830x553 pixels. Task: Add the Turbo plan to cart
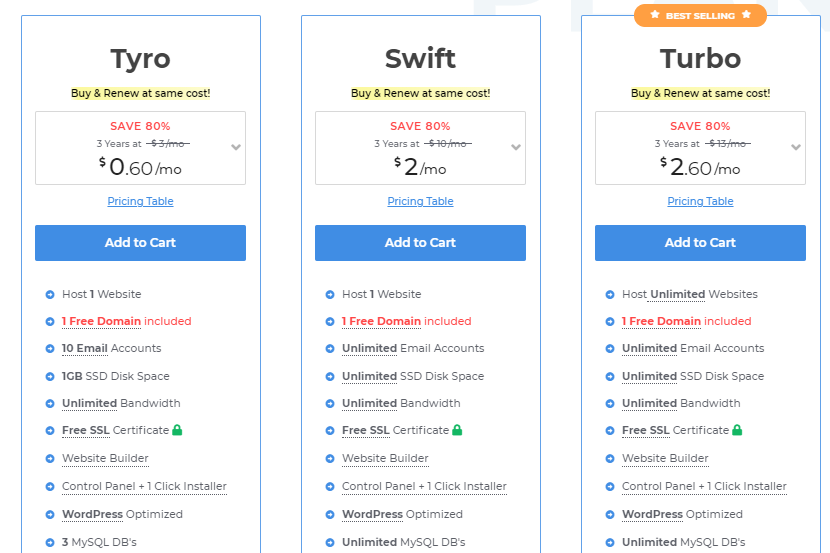tap(700, 243)
